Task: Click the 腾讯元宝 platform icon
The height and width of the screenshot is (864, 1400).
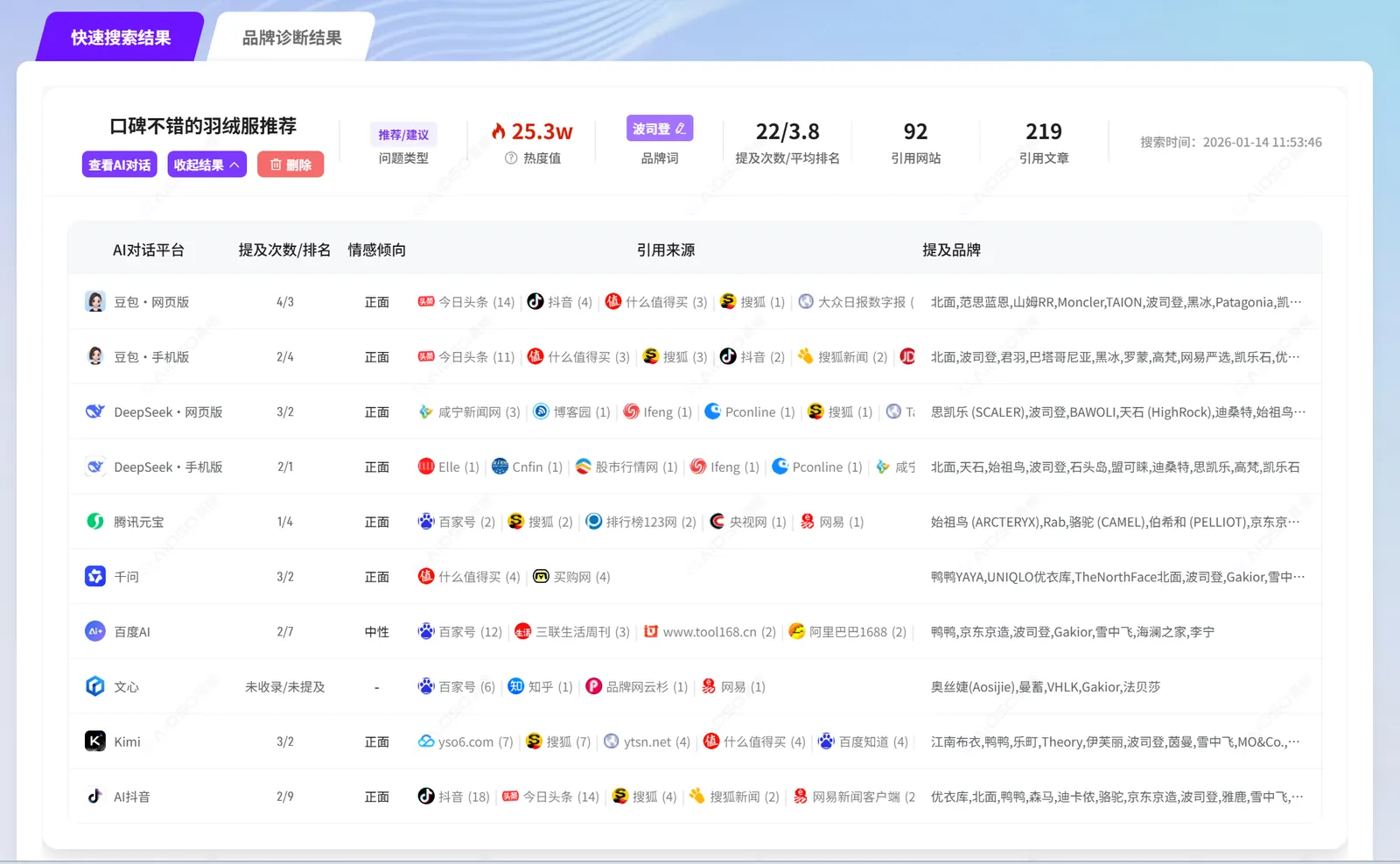Action: [x=95, y=522]
